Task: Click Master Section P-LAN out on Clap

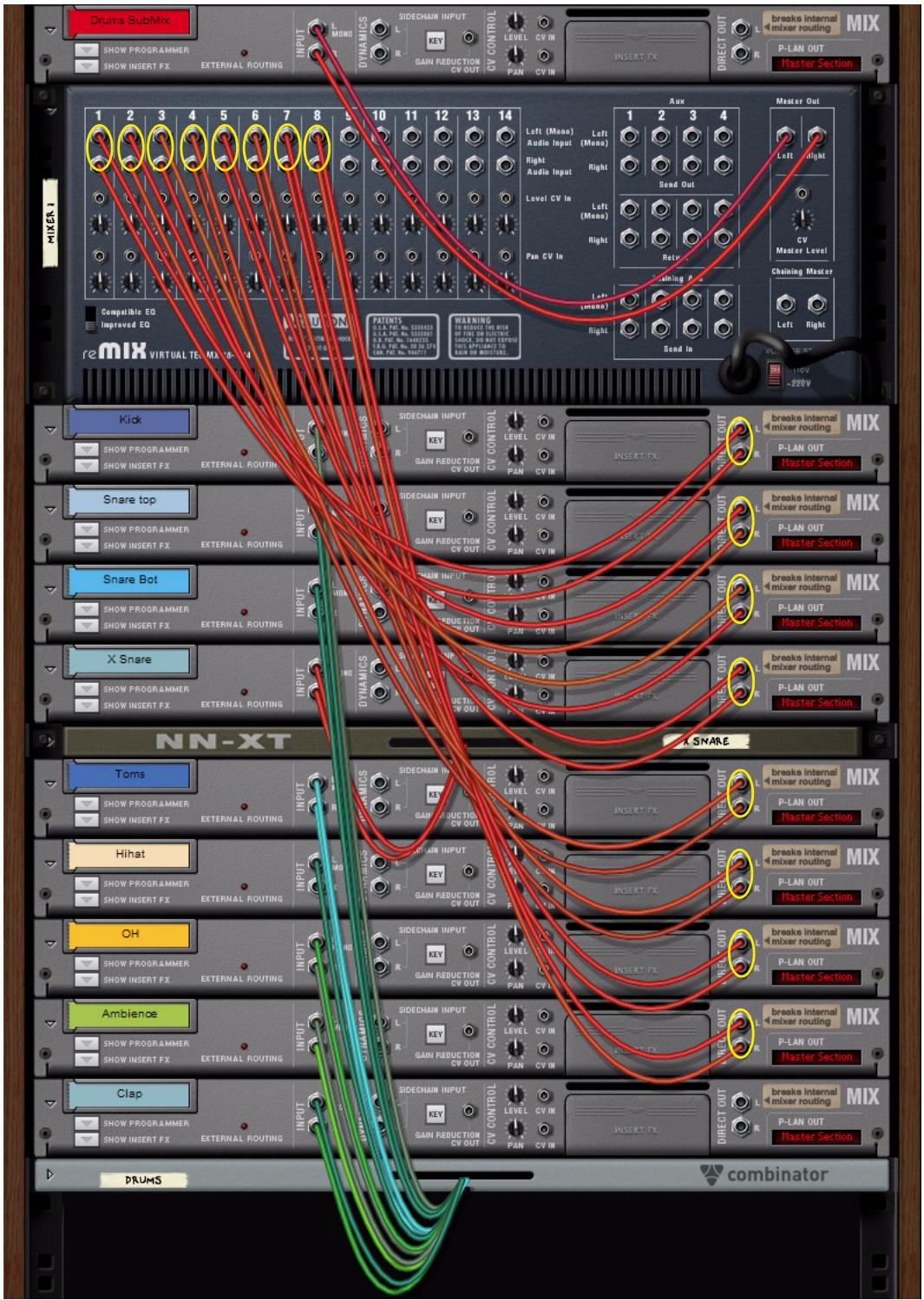Action: point(816,1137)
